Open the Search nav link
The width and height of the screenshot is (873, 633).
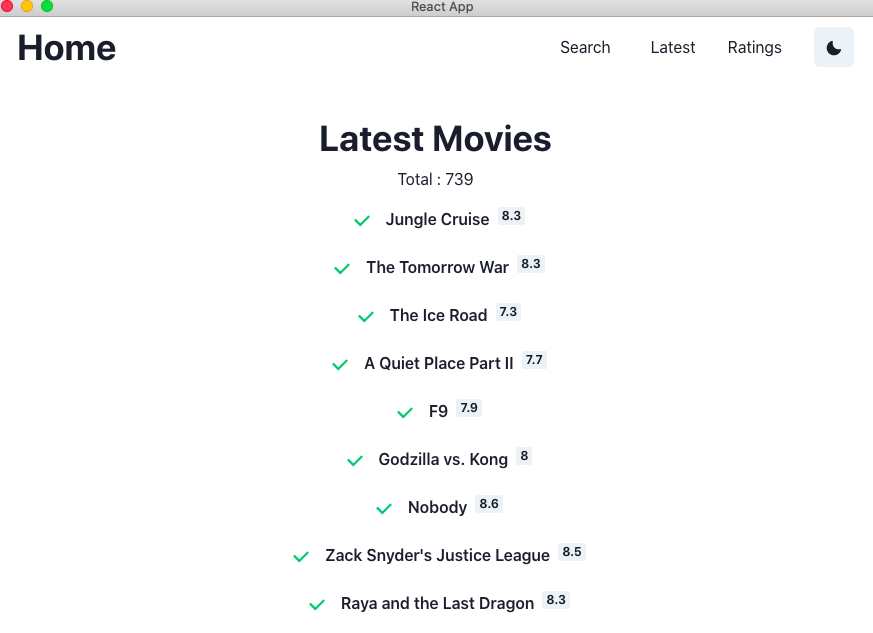coord(585,47)
